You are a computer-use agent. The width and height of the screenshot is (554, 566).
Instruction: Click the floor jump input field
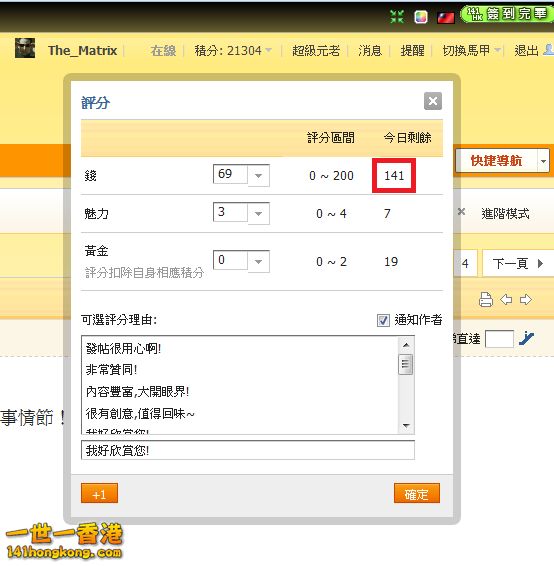(499, 339)
